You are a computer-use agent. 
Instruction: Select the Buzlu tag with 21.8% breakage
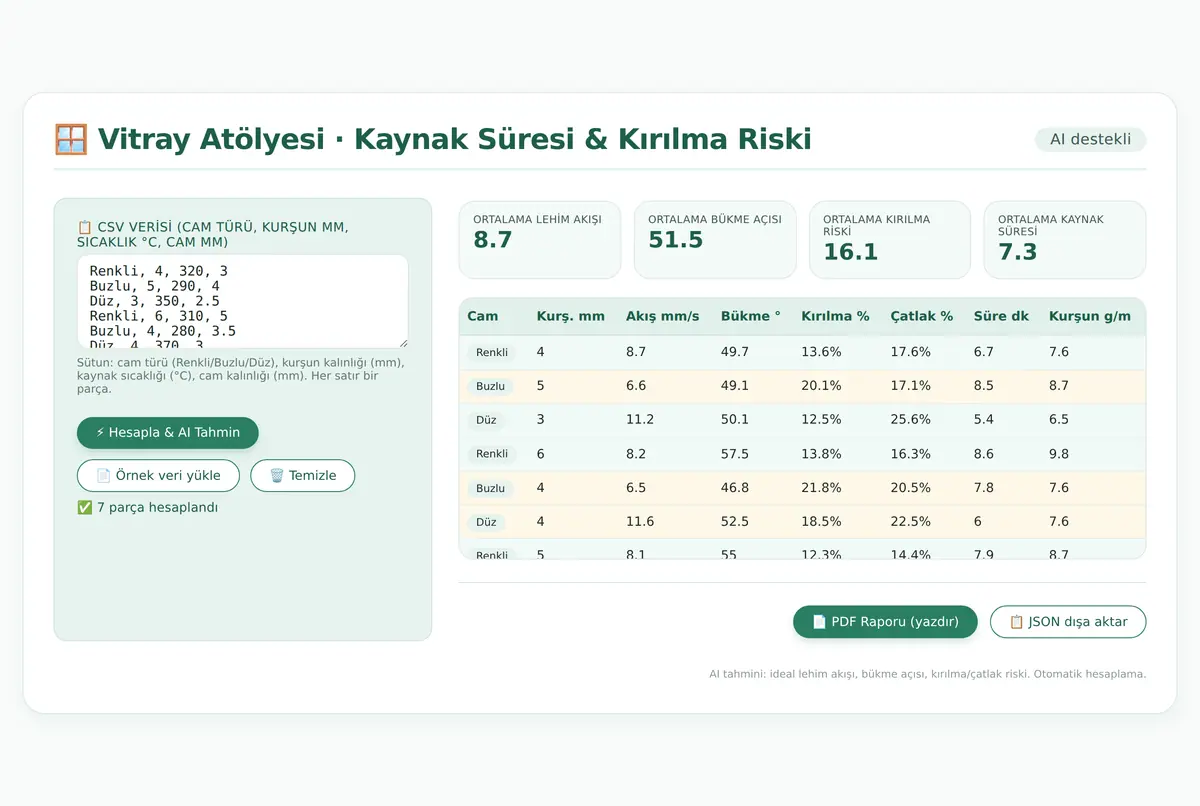[x=490, y=488]
